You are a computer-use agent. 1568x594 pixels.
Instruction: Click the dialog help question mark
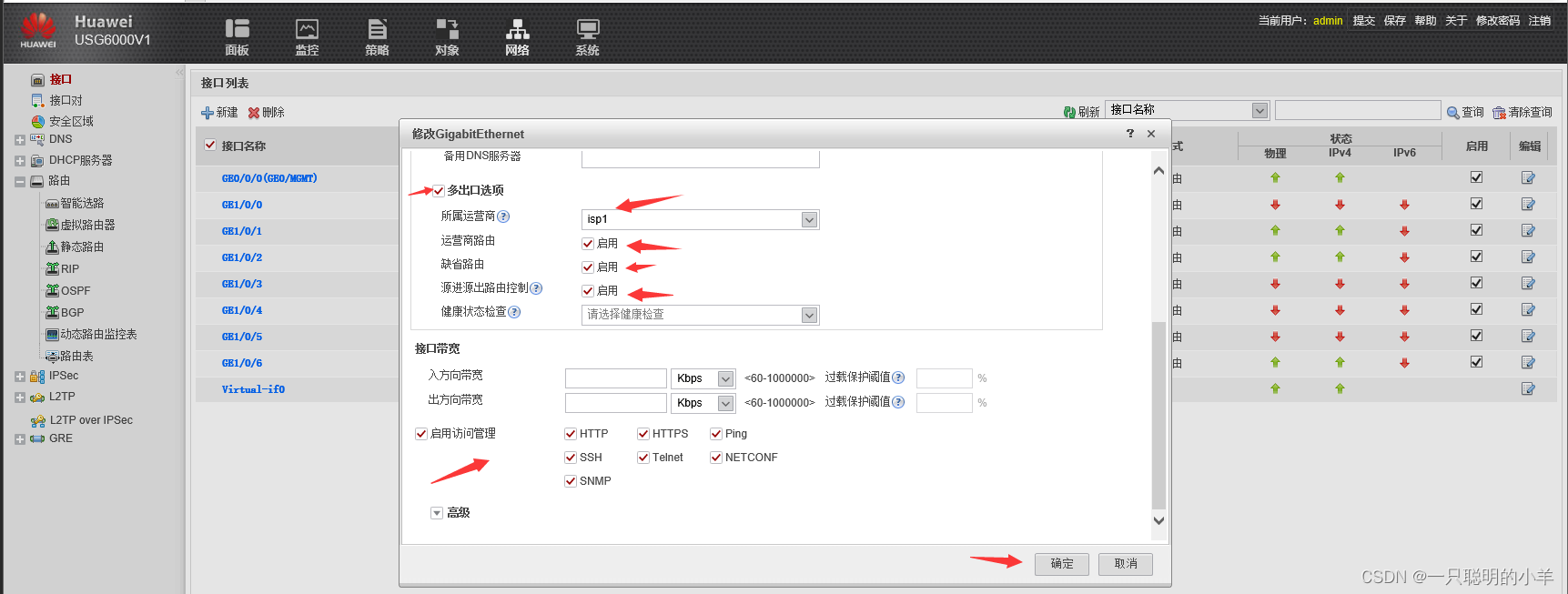[1130, 134]
